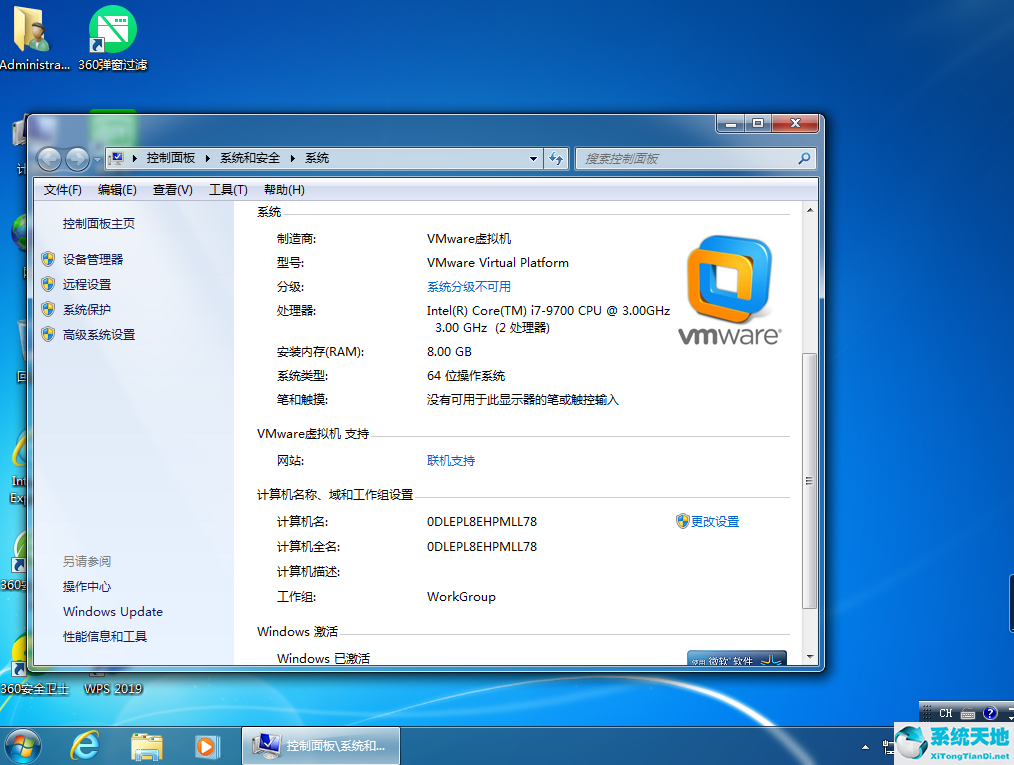The width and height of the screenshot is (1014, 765).
Task: Click the shield icon next to 系统保护
Action: pyautogui.click(x=49, y=309)
